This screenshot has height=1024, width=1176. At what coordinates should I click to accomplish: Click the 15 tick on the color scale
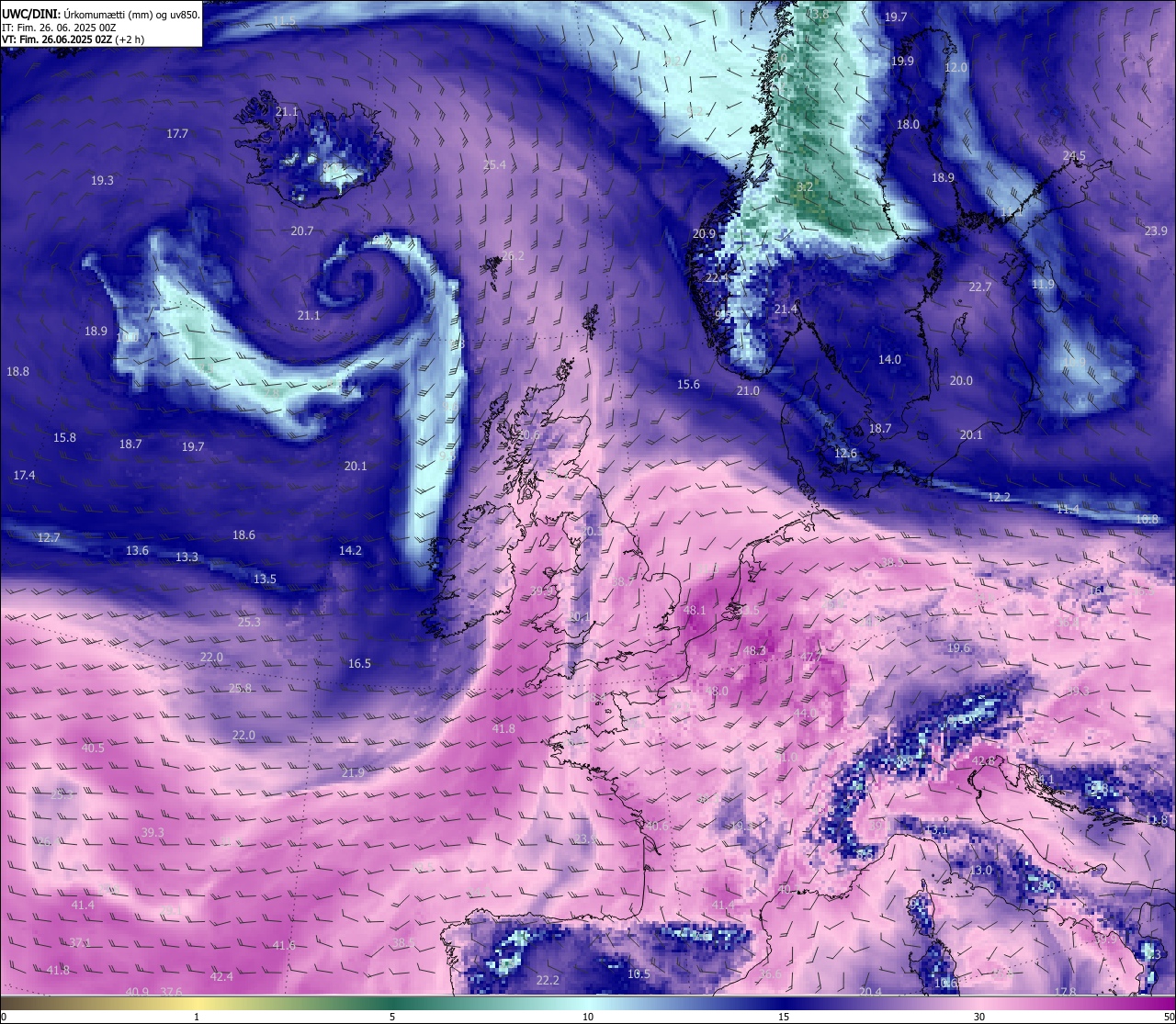pyautogui.click(x=784, y=1017)
